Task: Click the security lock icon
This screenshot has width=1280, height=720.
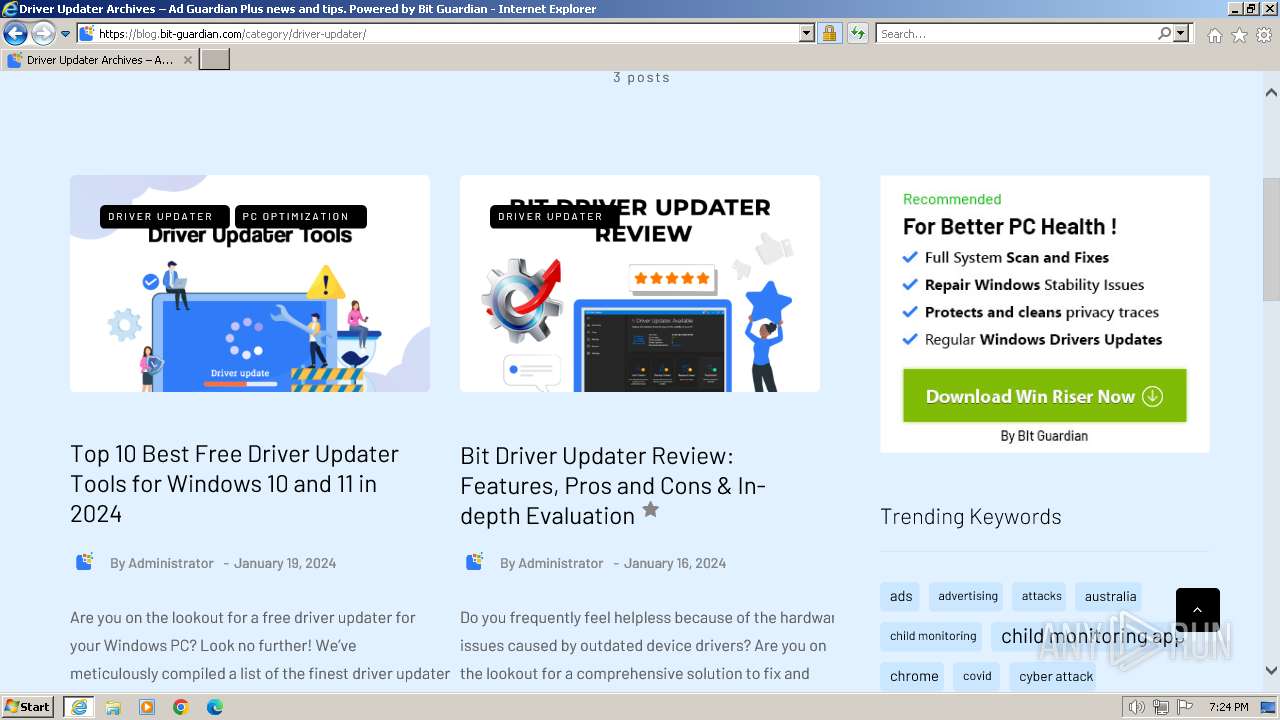Action: pyautogui.click(x=829, y=34)
